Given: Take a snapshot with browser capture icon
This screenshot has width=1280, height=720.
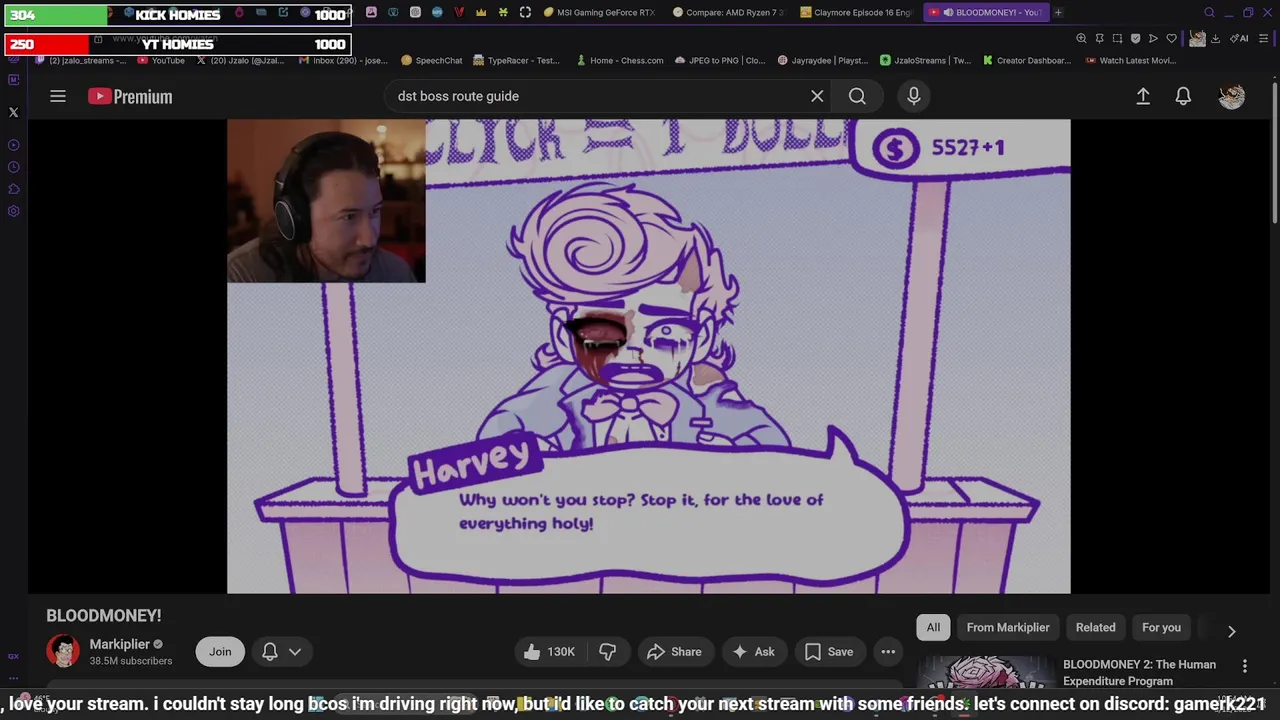Looking at the screenshot, I should coord(1117,38).
